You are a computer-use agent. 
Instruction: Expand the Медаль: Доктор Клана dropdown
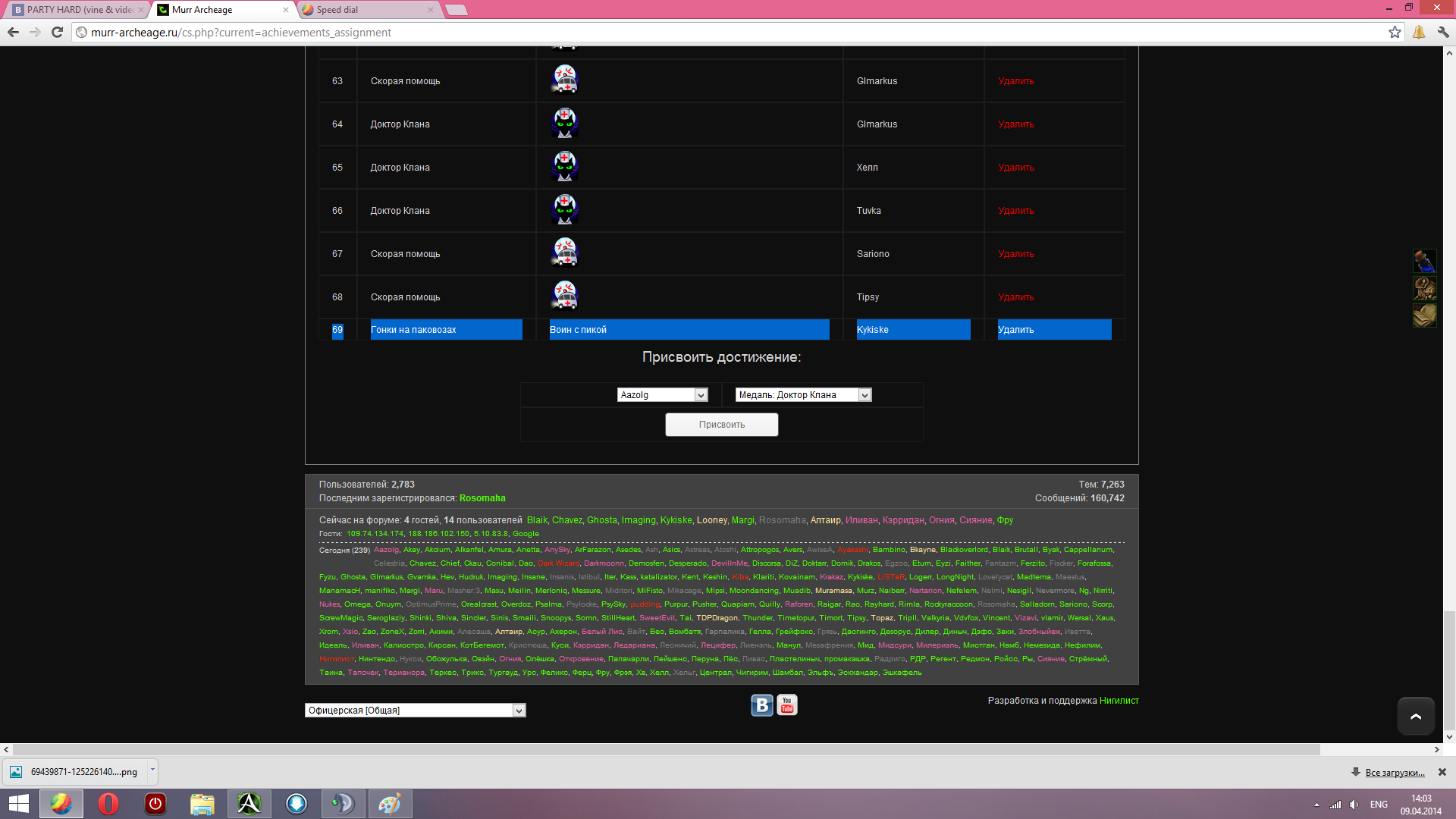tap(803, 395)
